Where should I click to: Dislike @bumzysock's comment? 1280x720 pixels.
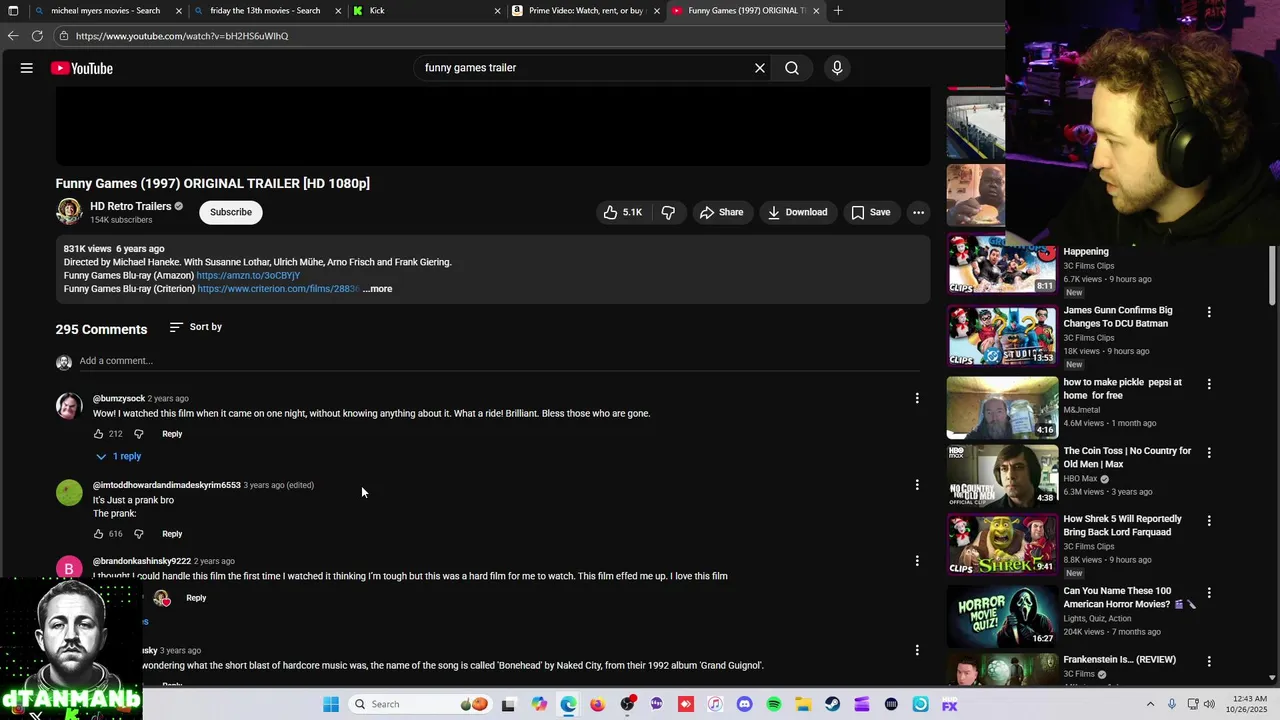tap(139, 434)
